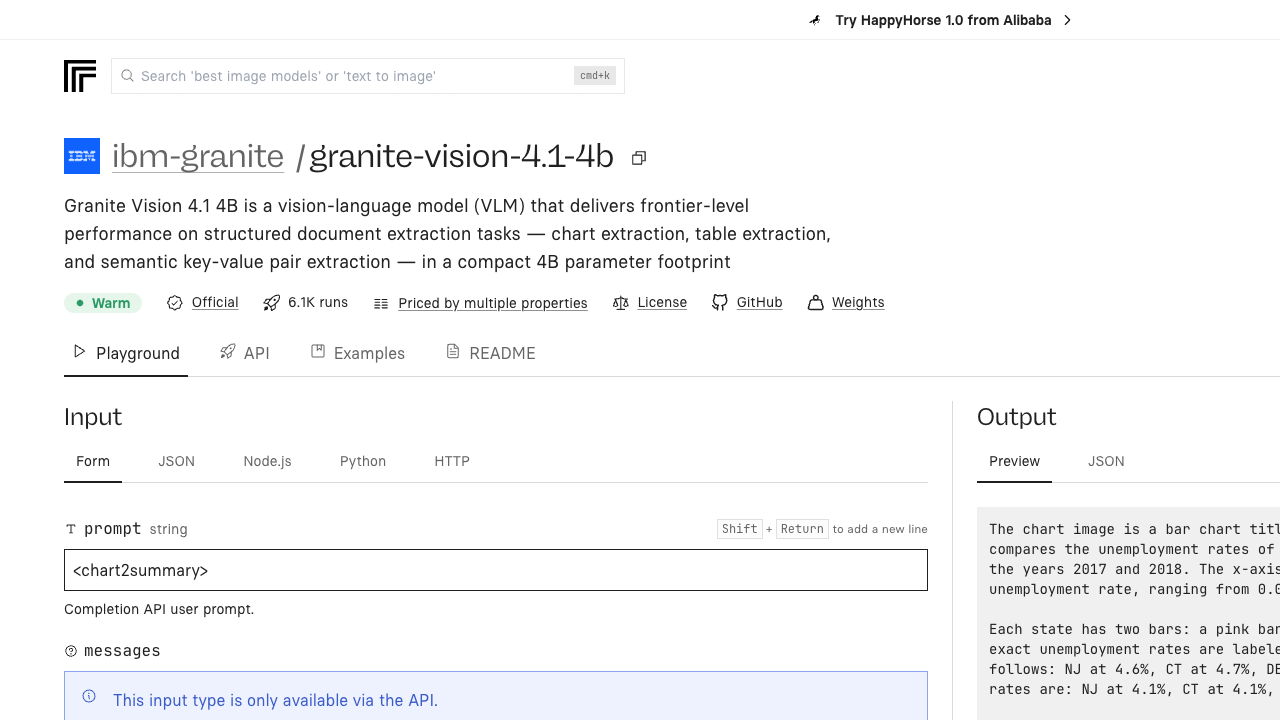Click the Weights lock icon
The image size is (1280, 720).
(x=815, y=302)
